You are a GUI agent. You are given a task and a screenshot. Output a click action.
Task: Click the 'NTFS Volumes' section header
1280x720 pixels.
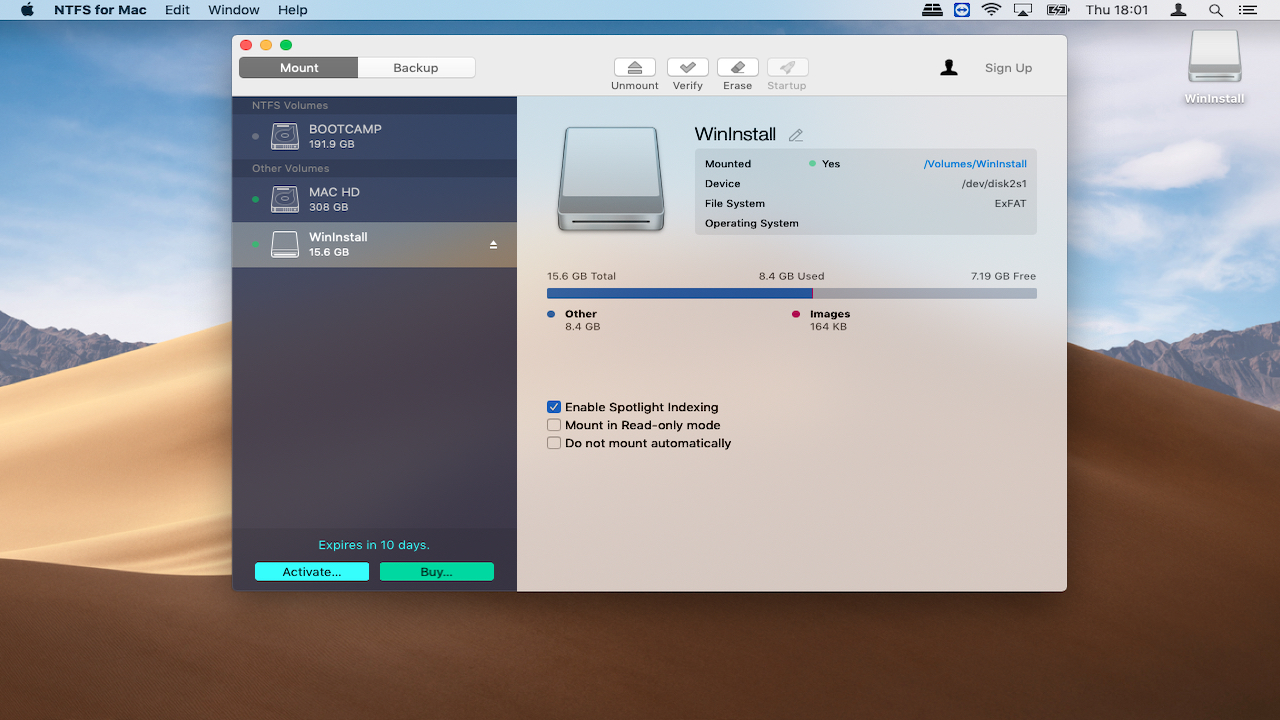point(290,105)
